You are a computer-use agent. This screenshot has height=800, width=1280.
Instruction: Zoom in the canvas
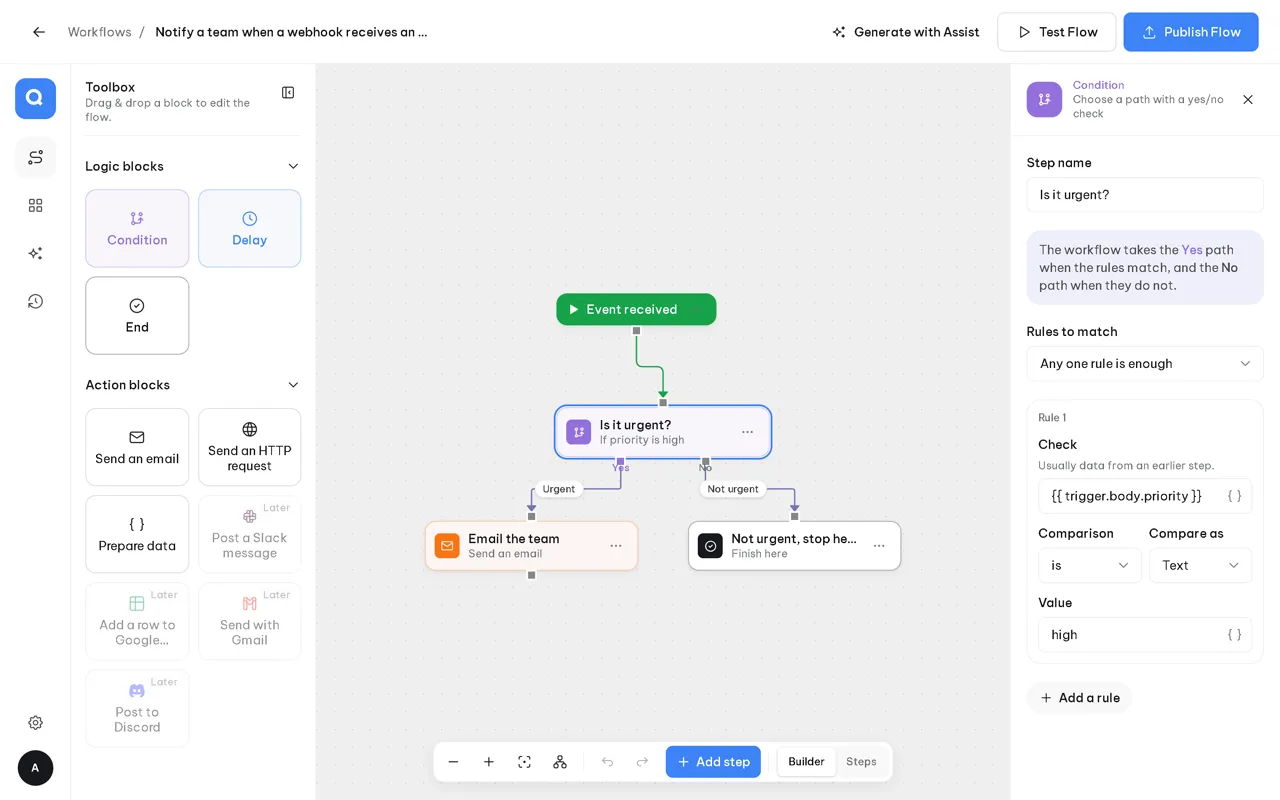click(x=489, y=762)
